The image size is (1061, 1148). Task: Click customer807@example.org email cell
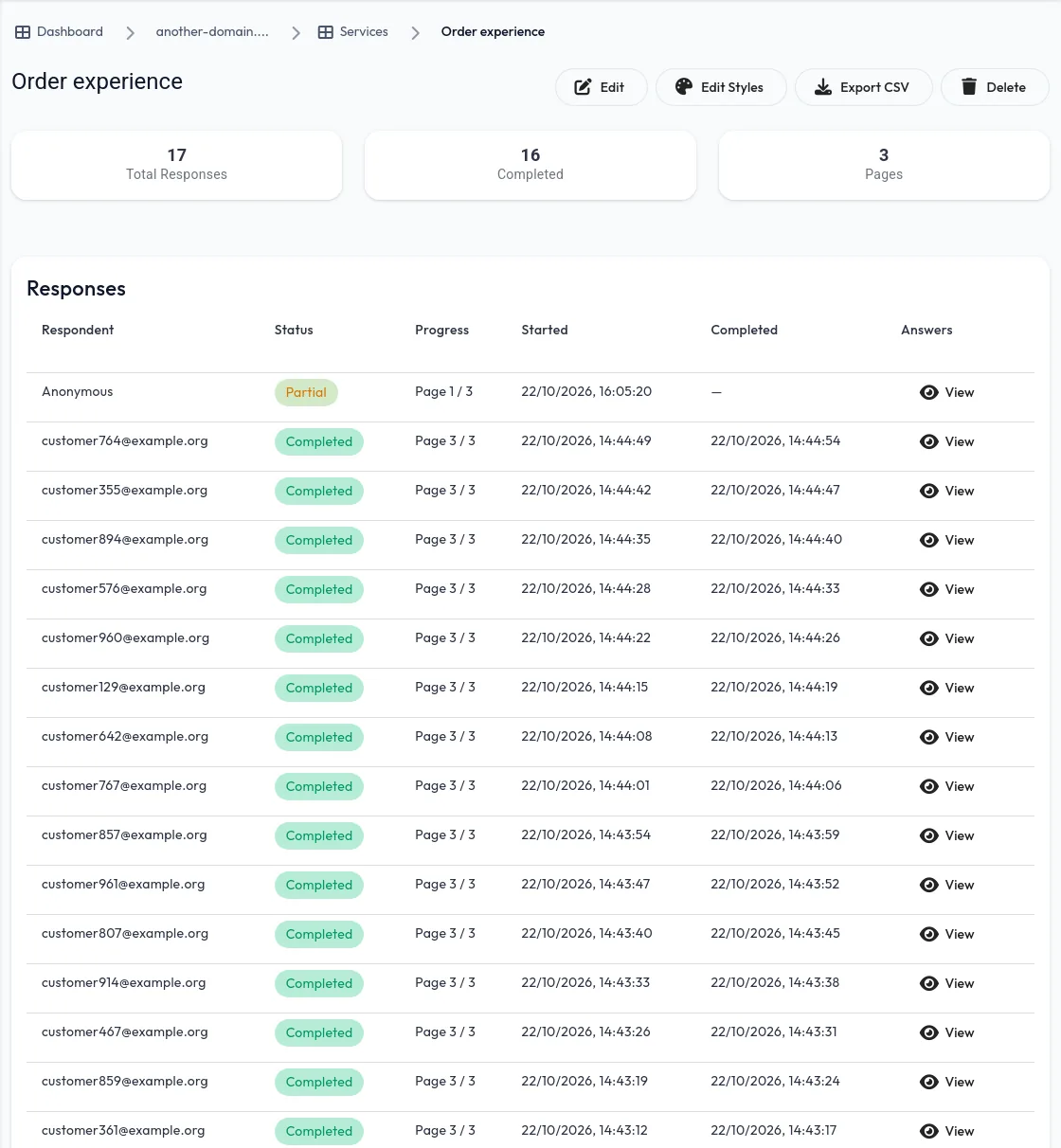pos(125,933)
